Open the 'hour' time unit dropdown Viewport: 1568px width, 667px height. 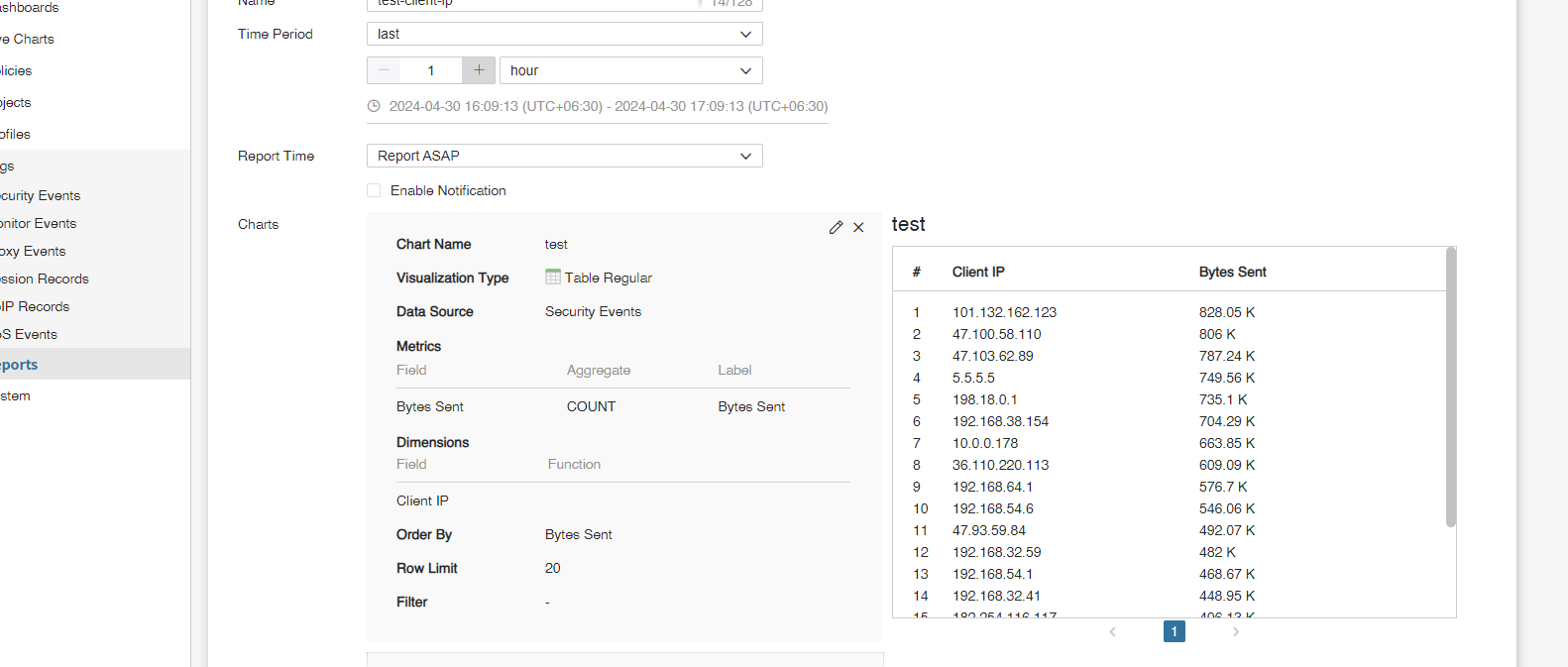click(630, 70)
